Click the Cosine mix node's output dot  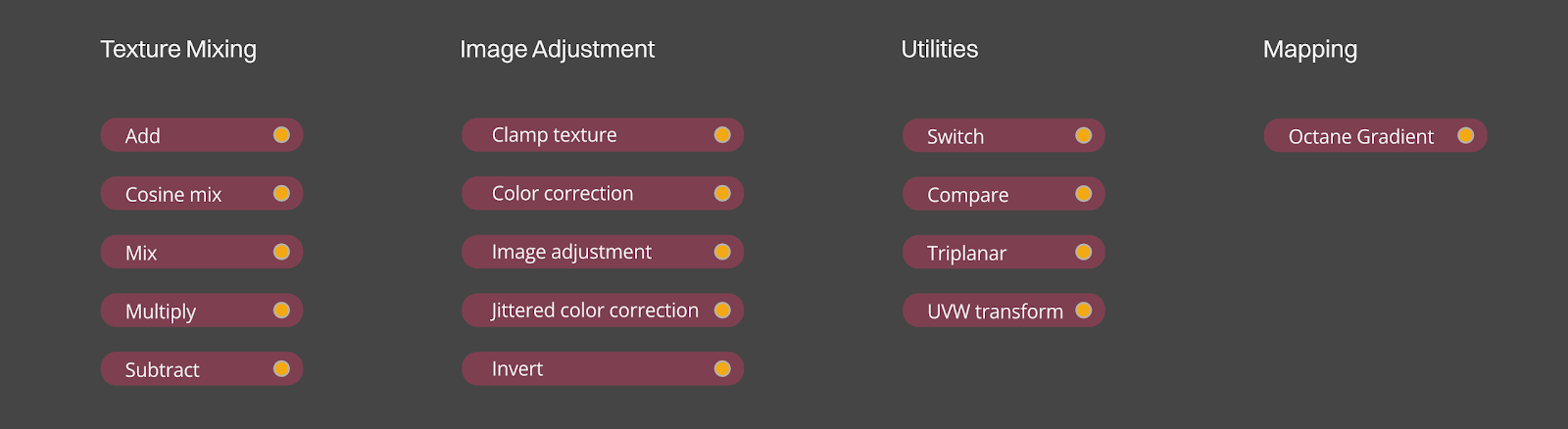click(281, 194)
